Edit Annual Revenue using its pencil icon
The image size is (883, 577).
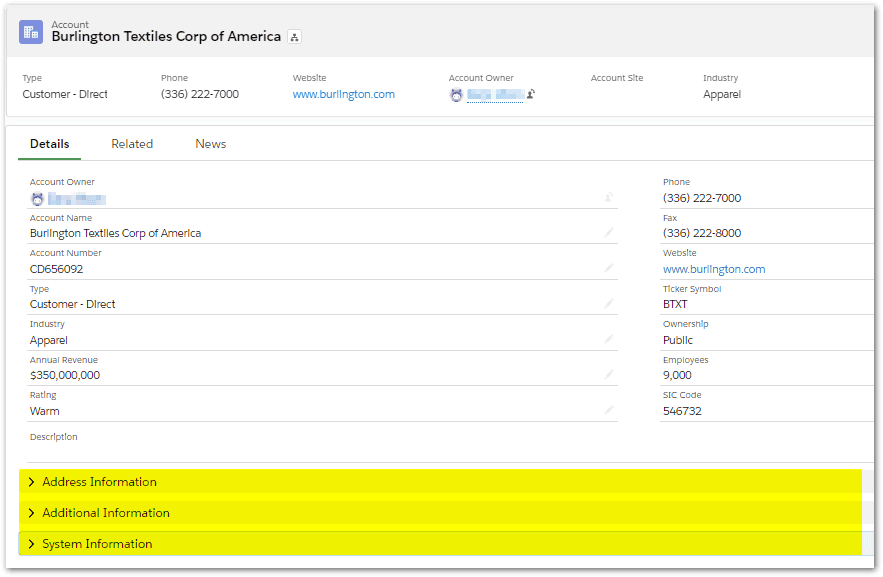(x=609, y=374)
